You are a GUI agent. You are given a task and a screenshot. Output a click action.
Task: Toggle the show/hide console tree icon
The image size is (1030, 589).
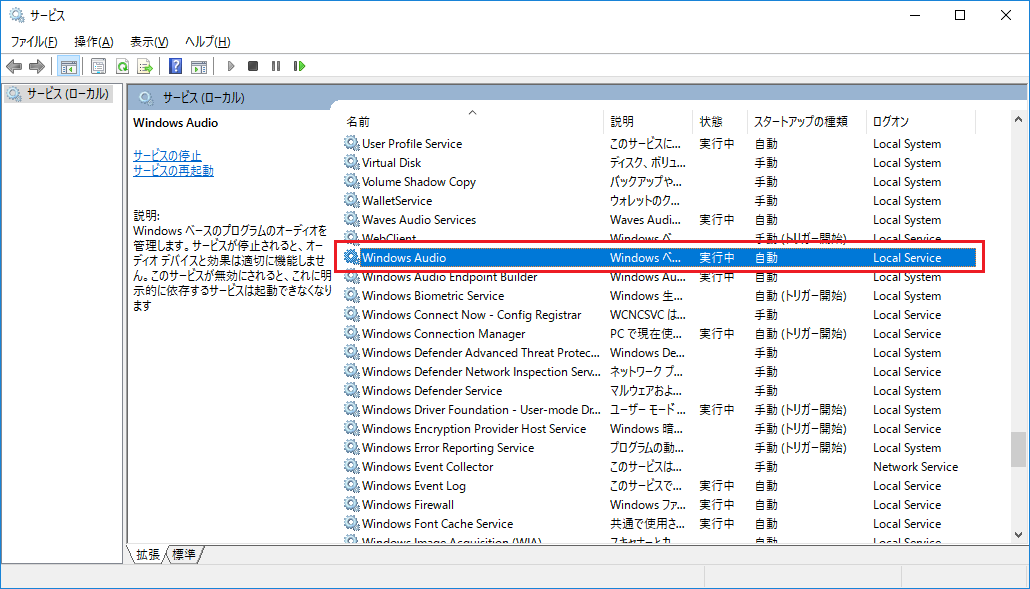coord(68,66)
